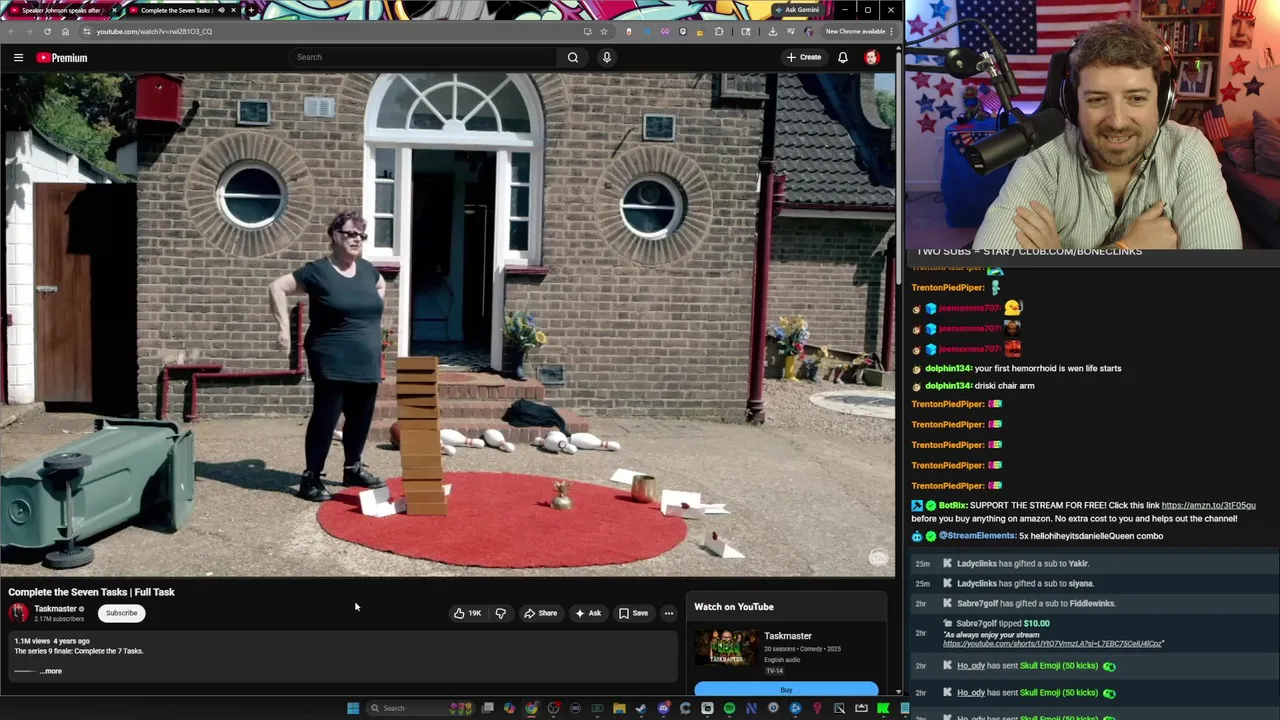Go to the YouTube Premium home logo
This screenshot has height=720, width=1280.
62,57
